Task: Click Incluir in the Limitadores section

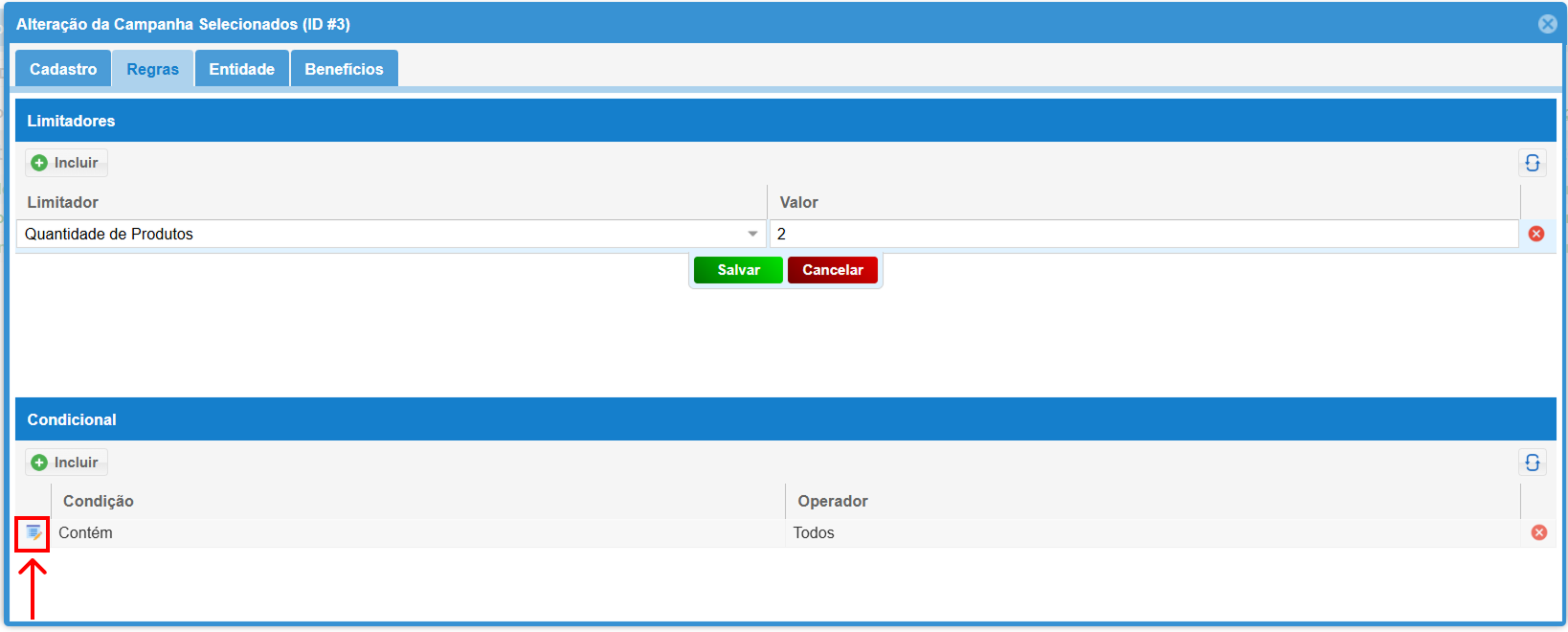Action: tap(66, 163)
